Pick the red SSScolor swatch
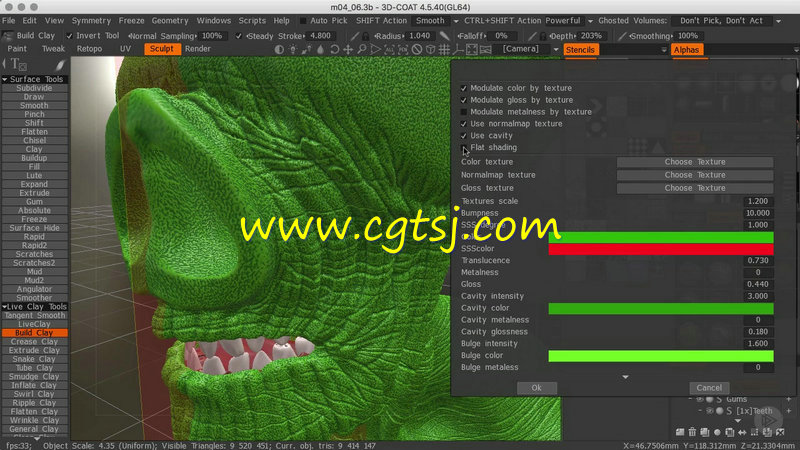 [x=661, y=249]
